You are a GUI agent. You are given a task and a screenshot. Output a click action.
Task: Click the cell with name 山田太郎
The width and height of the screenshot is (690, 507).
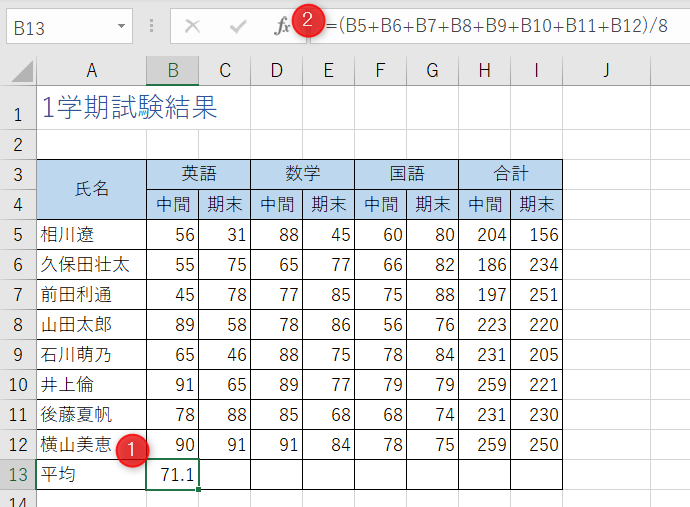pyautogui.click(x=91, y=325)
